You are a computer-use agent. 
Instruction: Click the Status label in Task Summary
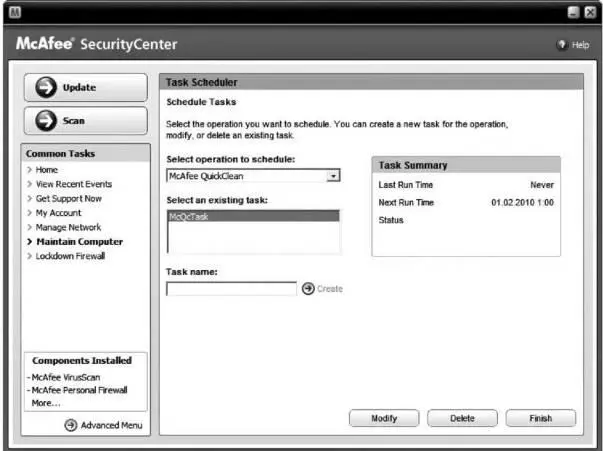[x=391, y=220]
